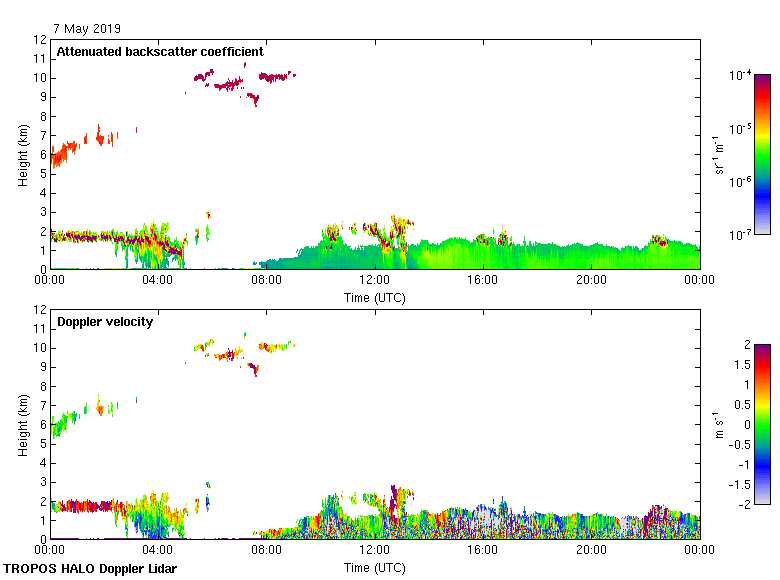This screenshot has width=780, height=580.
Task: Click the Doppler velocity color bar
Action: pos(762,424)
